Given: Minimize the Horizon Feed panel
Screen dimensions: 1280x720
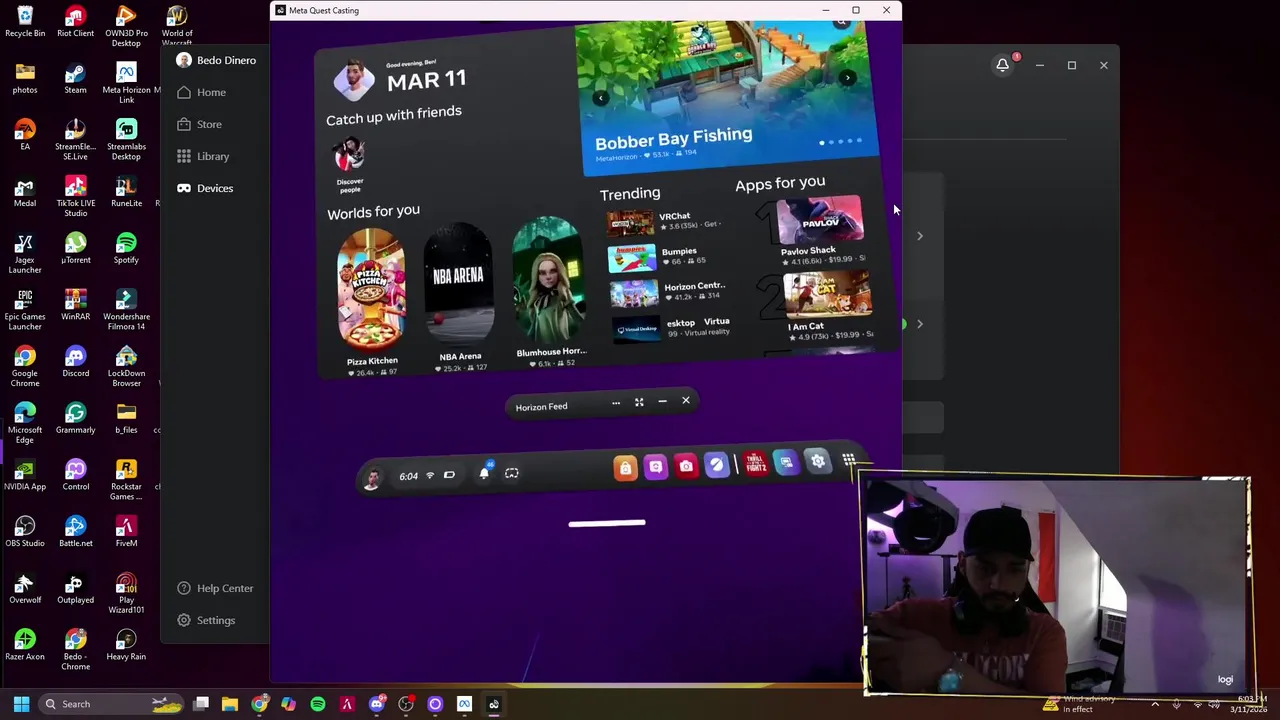Looking at the screenshot, I should click(x=662, y=401).
